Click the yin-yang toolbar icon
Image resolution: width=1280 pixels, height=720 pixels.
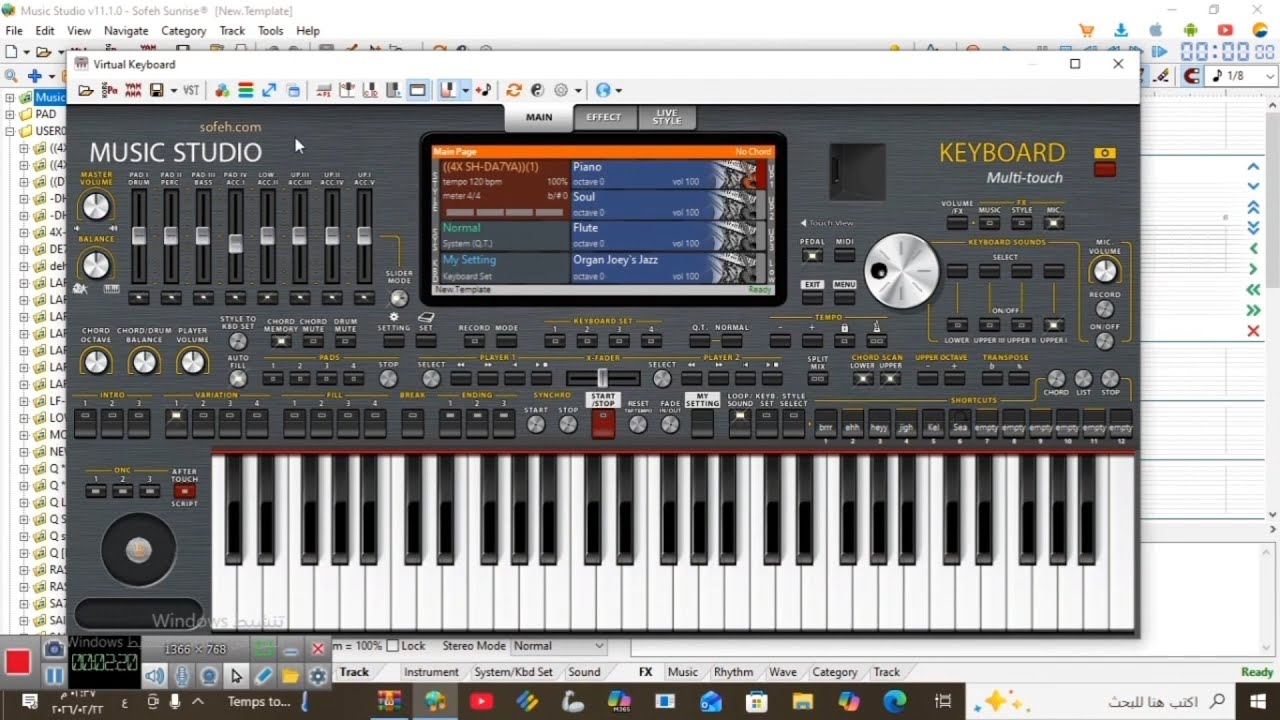537,91
